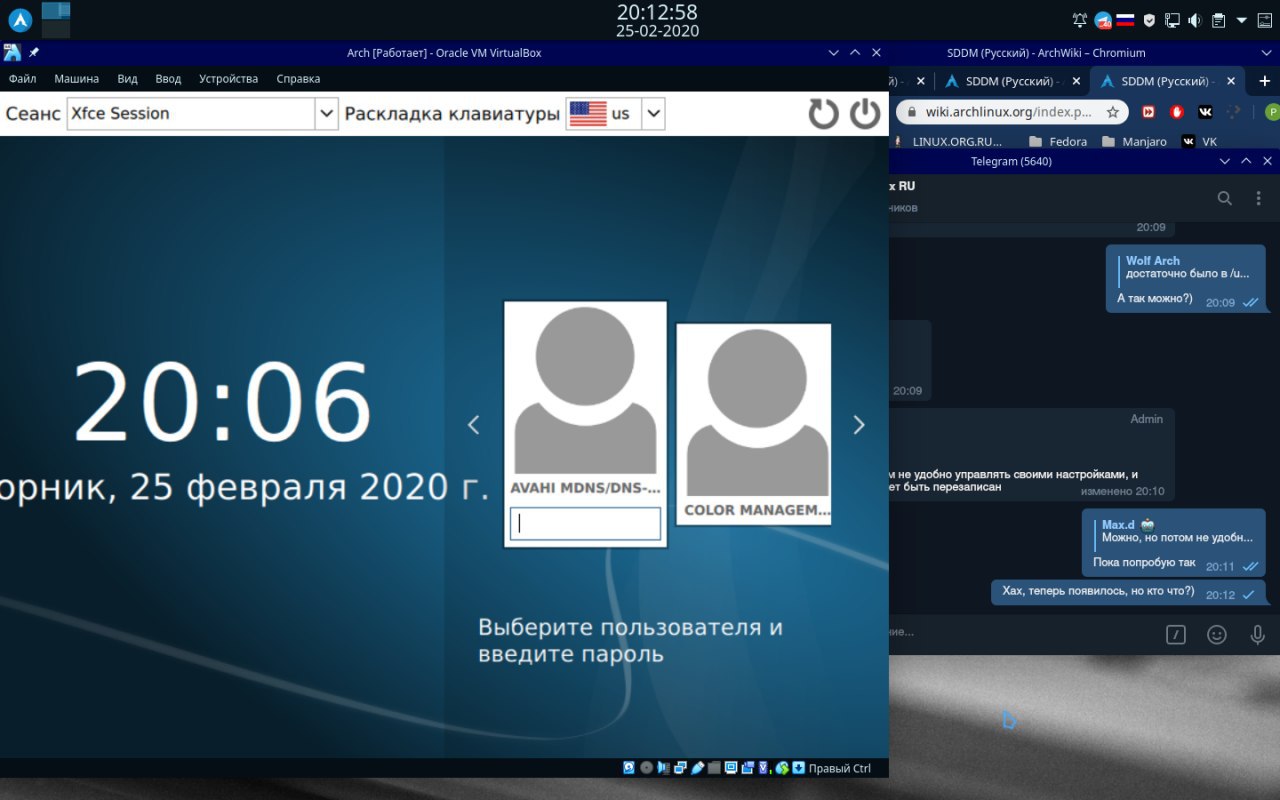Open VK bookmark

1199,142
